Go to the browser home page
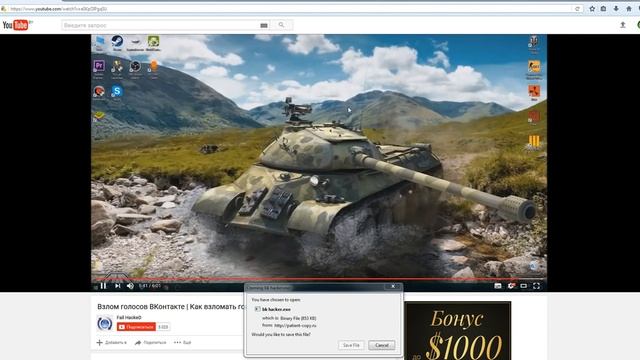 point(629,9)
